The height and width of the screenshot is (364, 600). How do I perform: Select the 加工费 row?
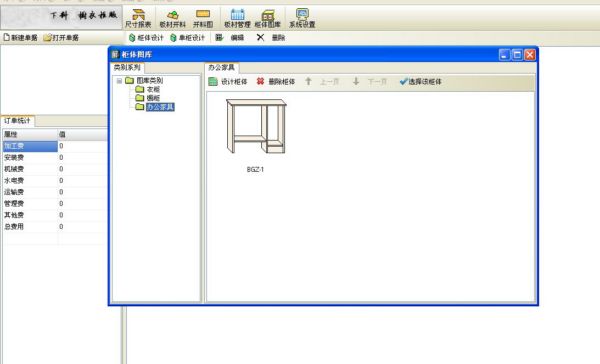coord(55,146)
